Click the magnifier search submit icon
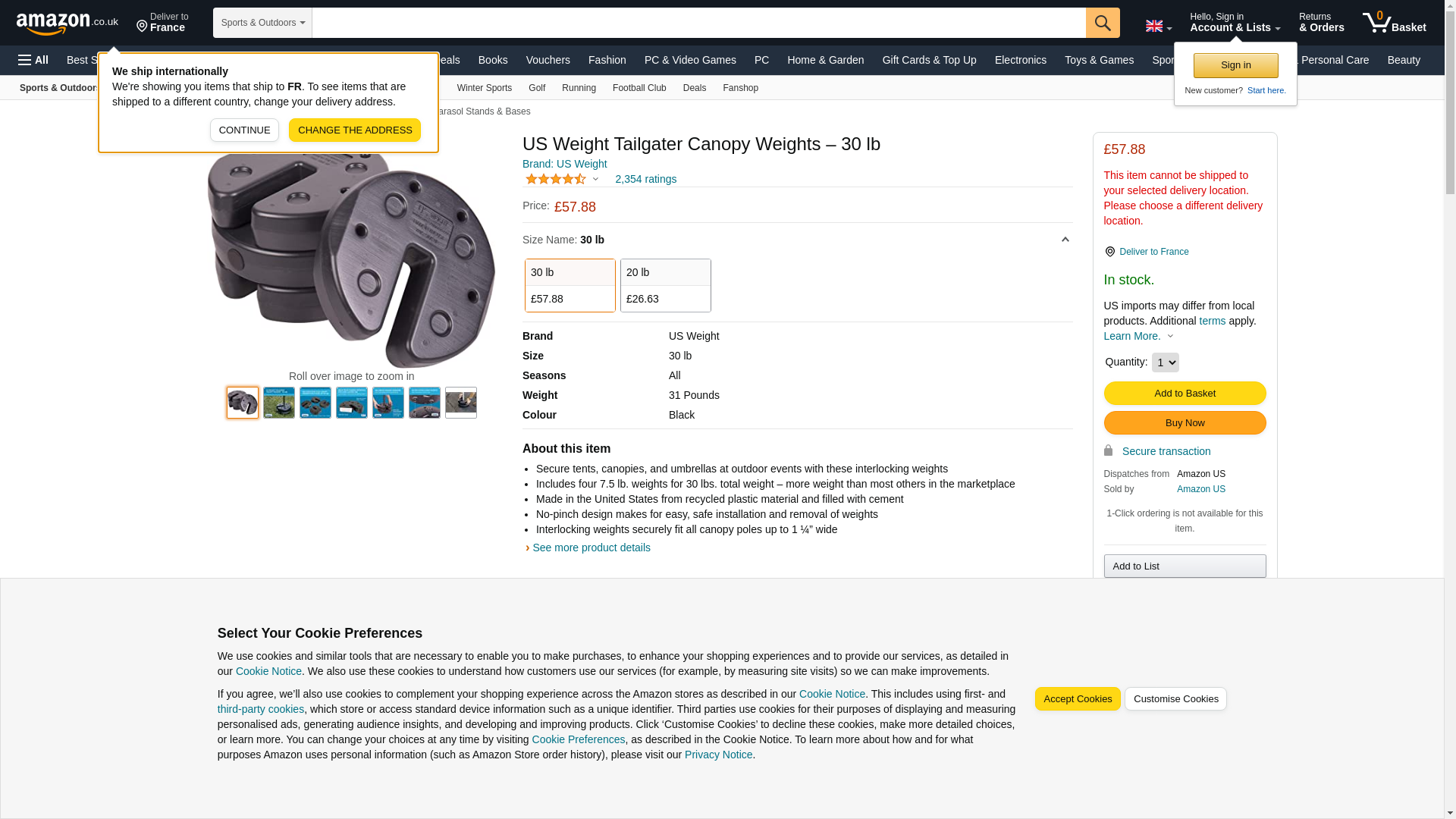 pyautogui.click(x=1102, y=23)
